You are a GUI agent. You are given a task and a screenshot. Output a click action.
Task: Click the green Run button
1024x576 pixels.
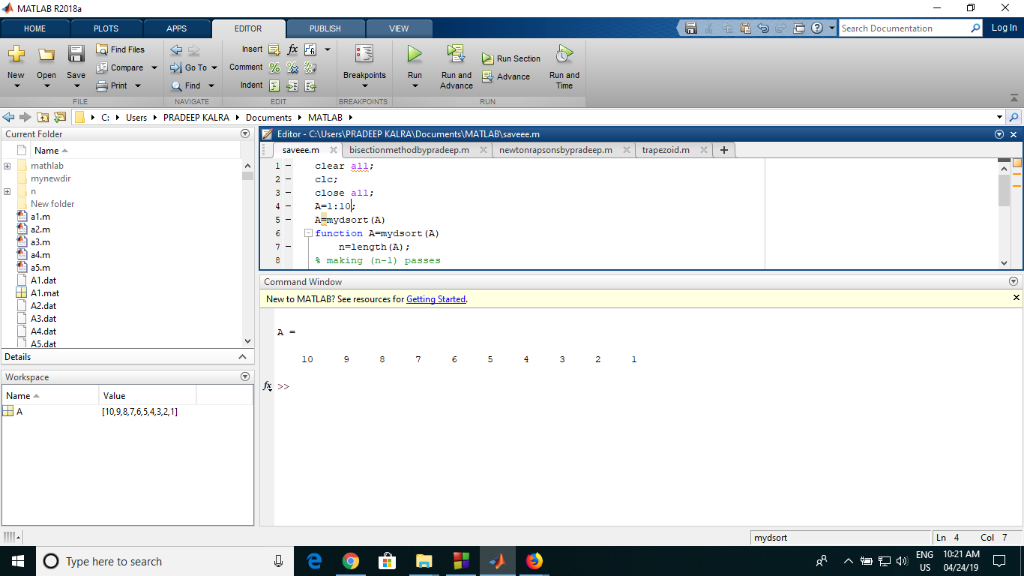point(415,54)
